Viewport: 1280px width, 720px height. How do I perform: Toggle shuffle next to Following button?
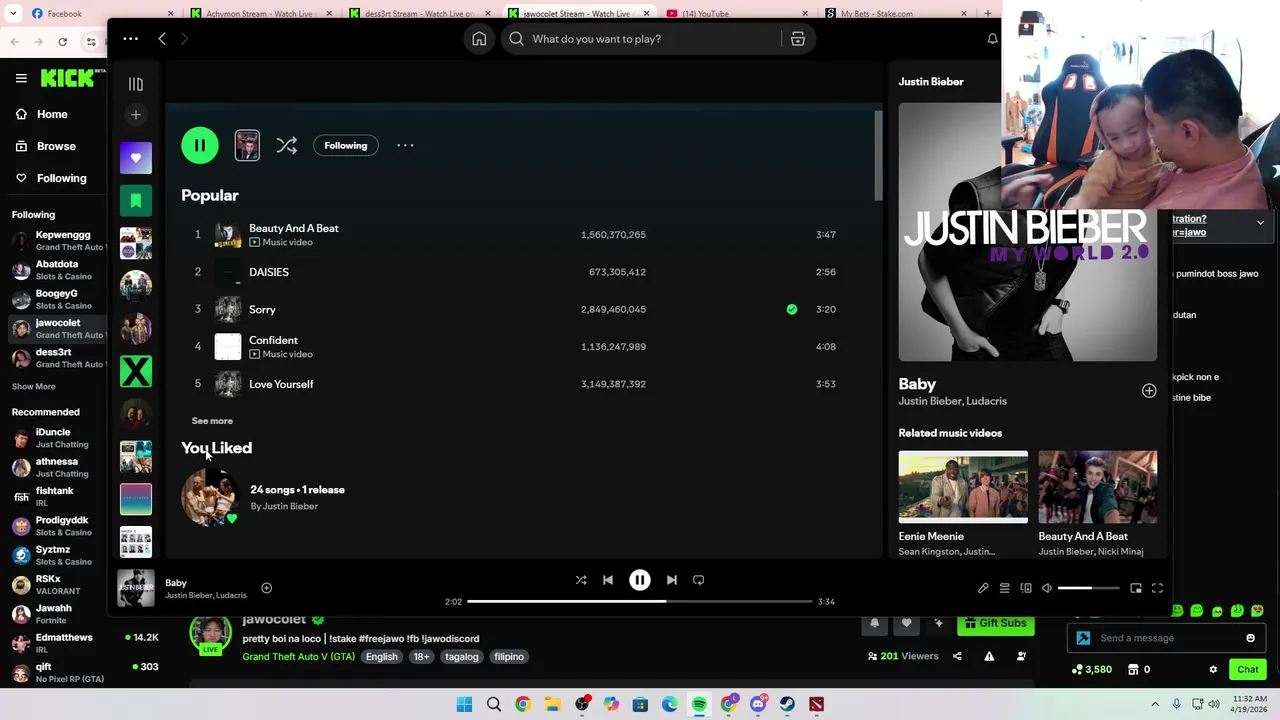(287, 145)
